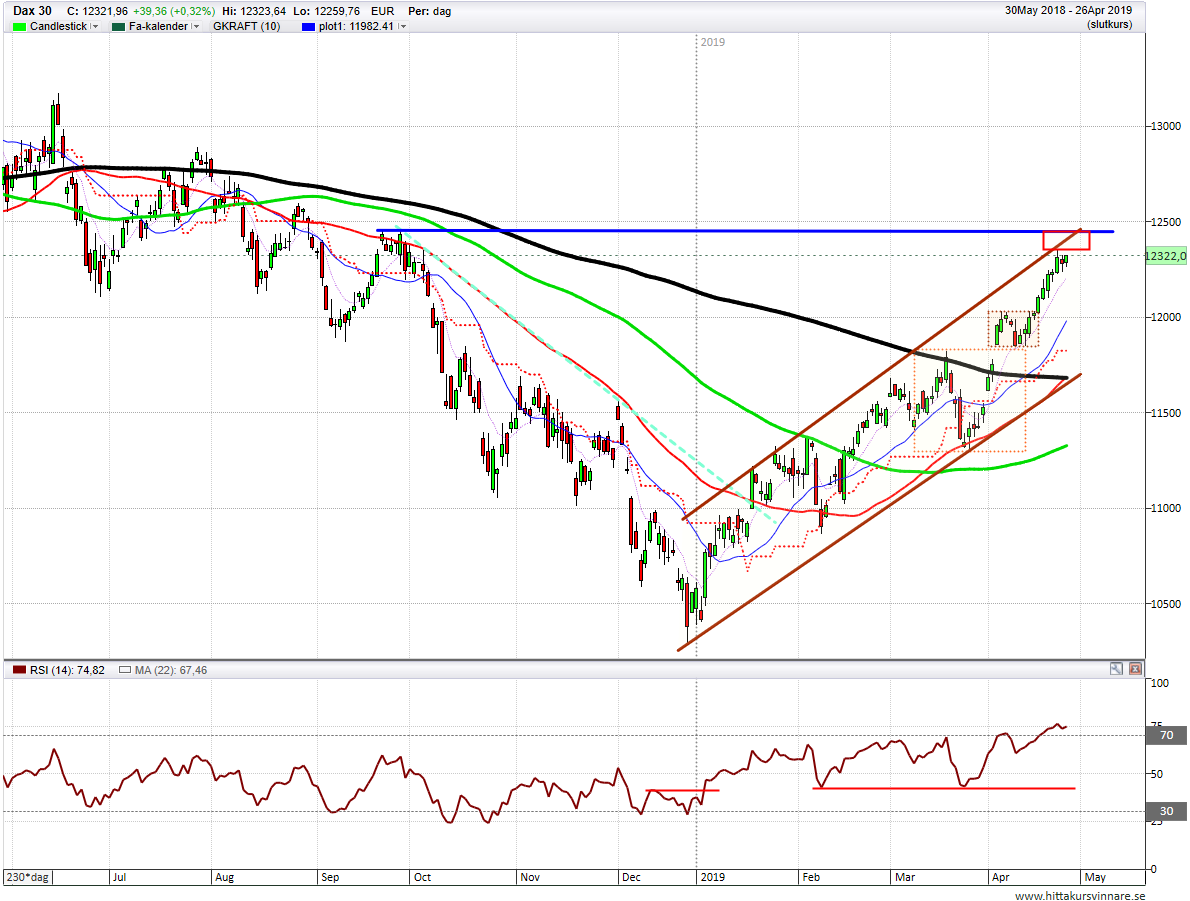The height and width of the screenshot is (901, 1190).
Task: Select the Fa-kalender series label
Action: 159,27
